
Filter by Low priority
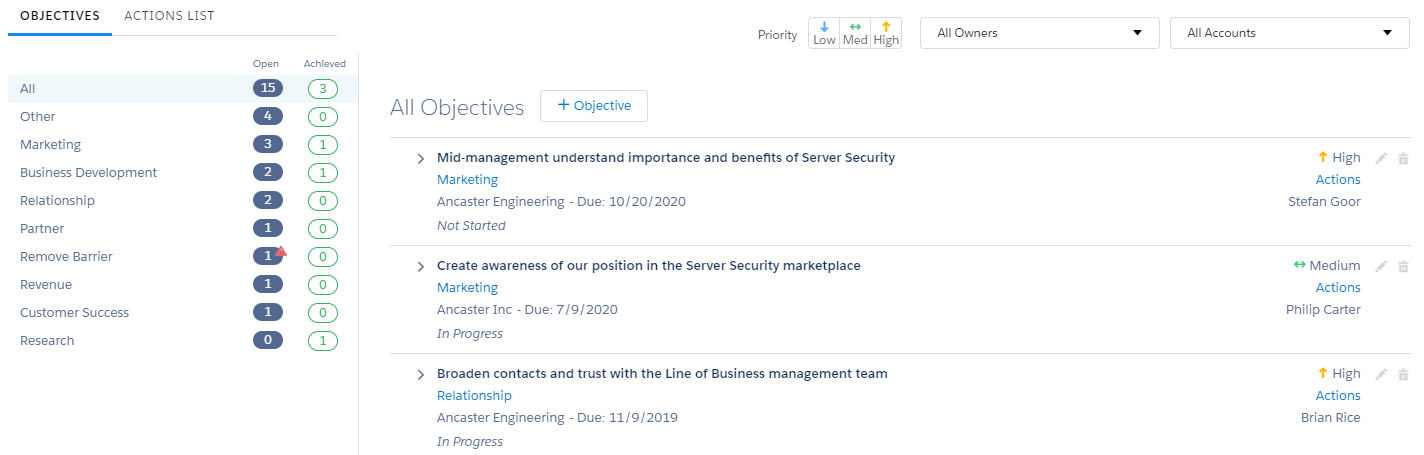pos(824,33)
